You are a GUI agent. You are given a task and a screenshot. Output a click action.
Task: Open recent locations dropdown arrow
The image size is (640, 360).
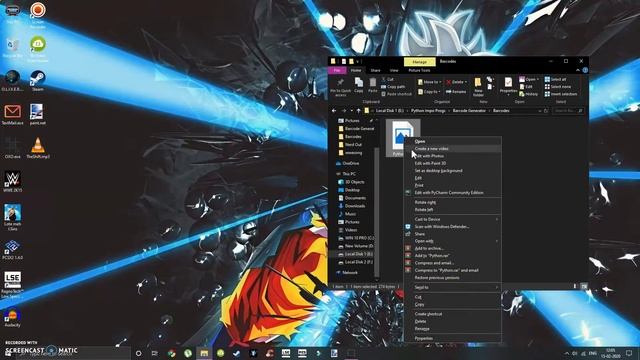pyautogui.click(x=351, y=111)
